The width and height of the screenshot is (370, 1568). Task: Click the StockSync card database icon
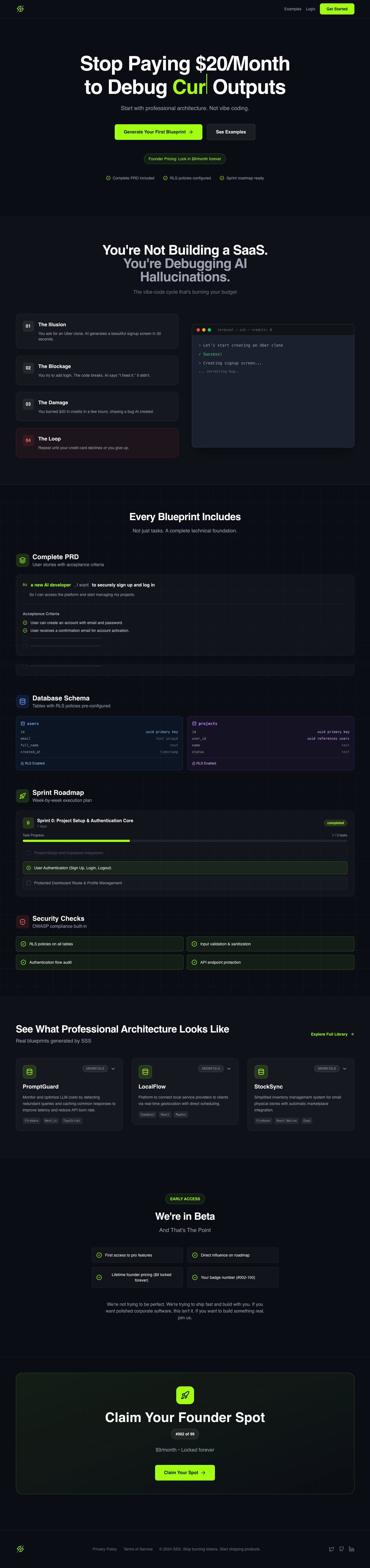tap(261, 1071)
